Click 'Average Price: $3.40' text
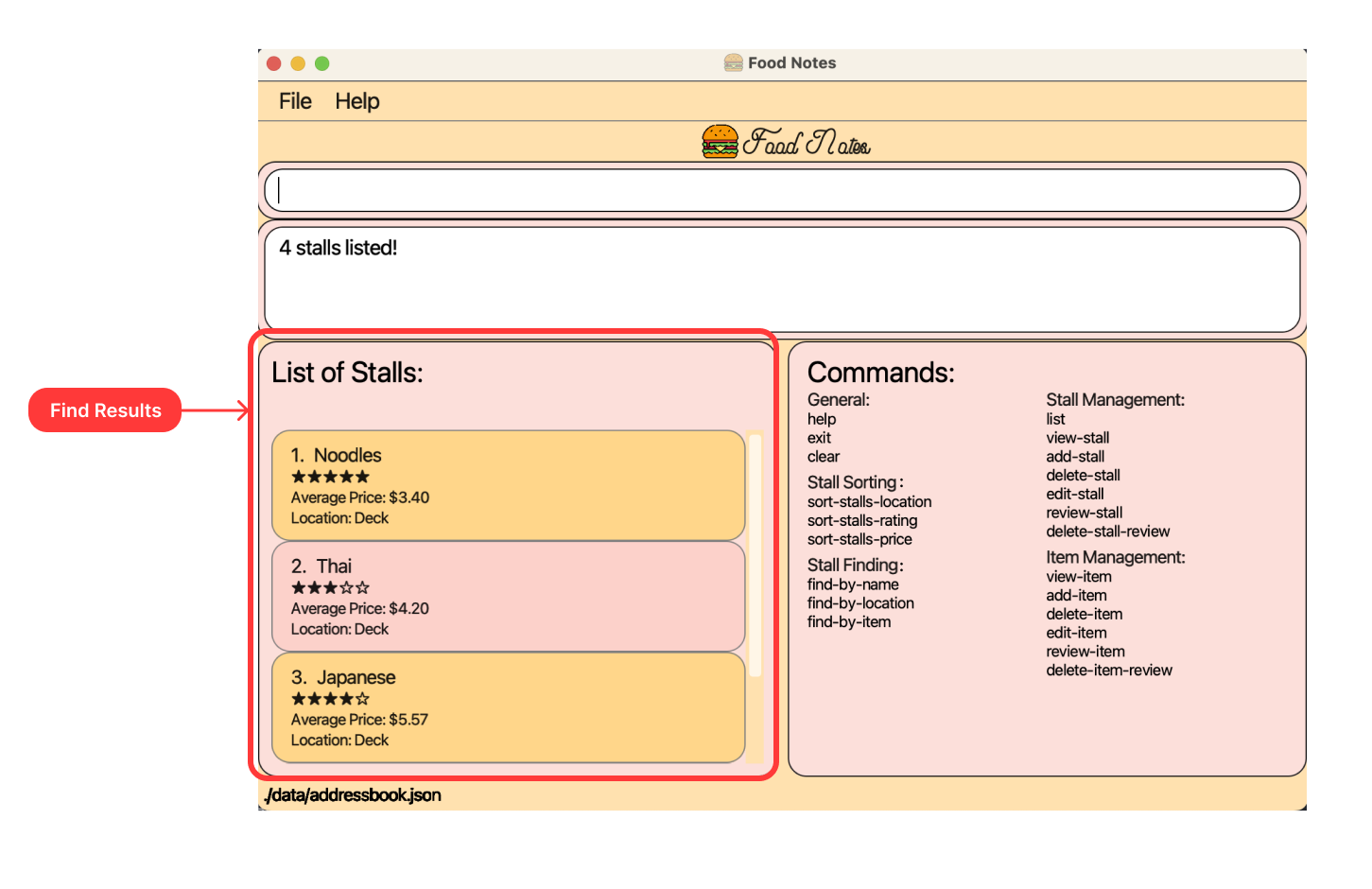The image size is (1372, 889). coord(360,497)
